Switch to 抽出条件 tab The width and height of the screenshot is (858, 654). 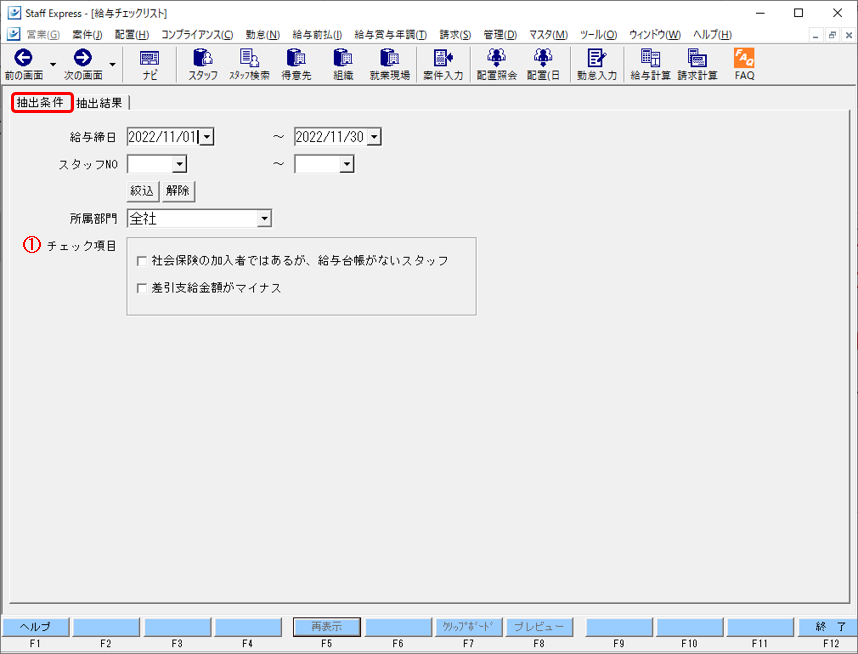pos(40,102)
